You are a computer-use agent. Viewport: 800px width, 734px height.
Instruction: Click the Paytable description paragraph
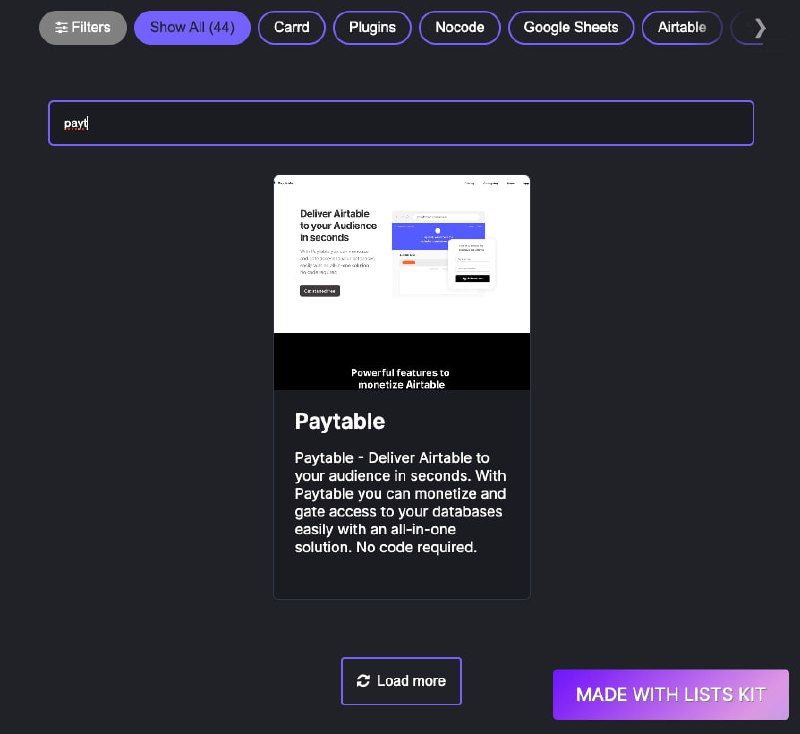(401, 502)
